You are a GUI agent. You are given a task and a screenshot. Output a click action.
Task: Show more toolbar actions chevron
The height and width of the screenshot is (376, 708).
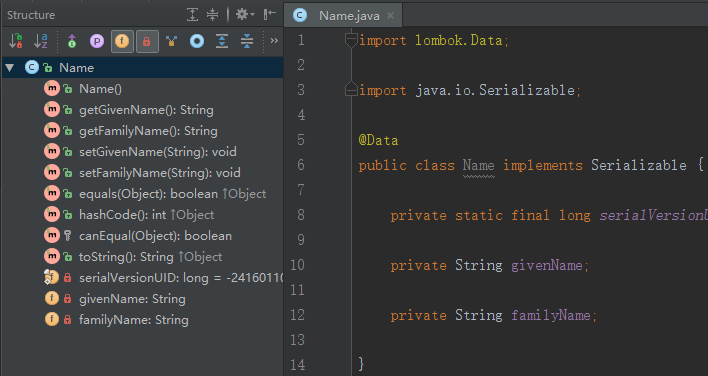point(274,41)
